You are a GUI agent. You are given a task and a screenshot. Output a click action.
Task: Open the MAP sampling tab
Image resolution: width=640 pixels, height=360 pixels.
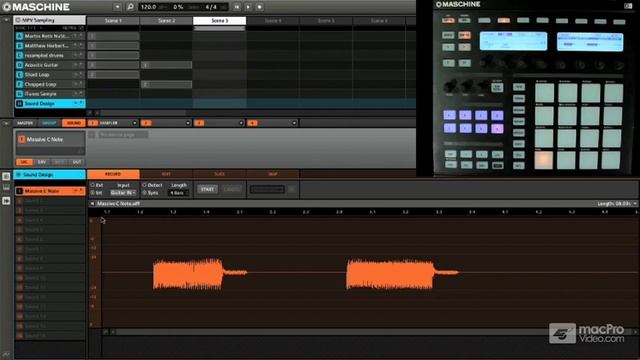click(273, 174)
